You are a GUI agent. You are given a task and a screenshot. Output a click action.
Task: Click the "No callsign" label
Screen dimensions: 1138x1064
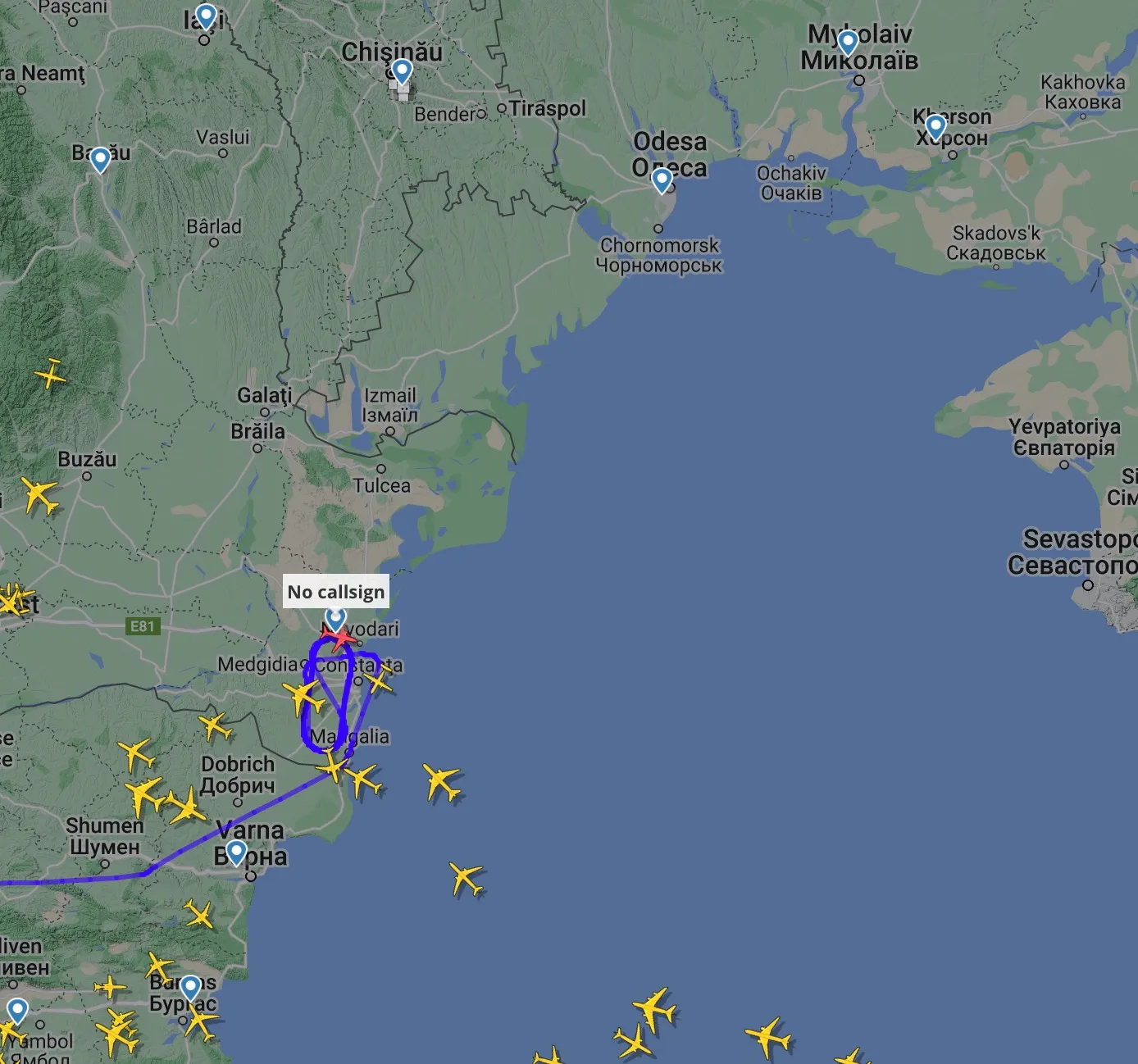click(336, 592)
